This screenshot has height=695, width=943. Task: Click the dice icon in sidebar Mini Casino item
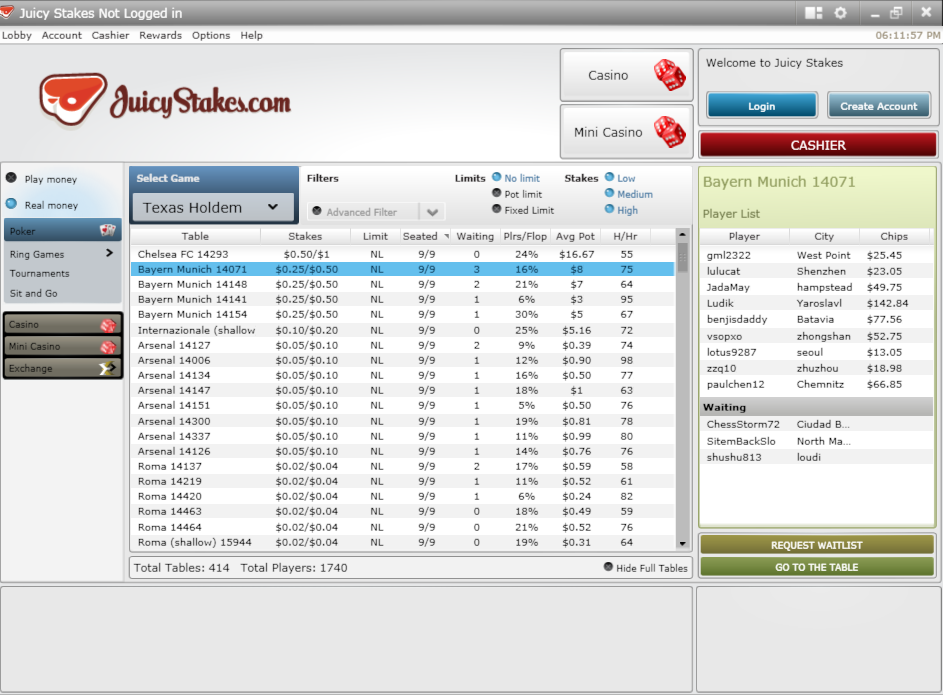click(x=108, y=347)
